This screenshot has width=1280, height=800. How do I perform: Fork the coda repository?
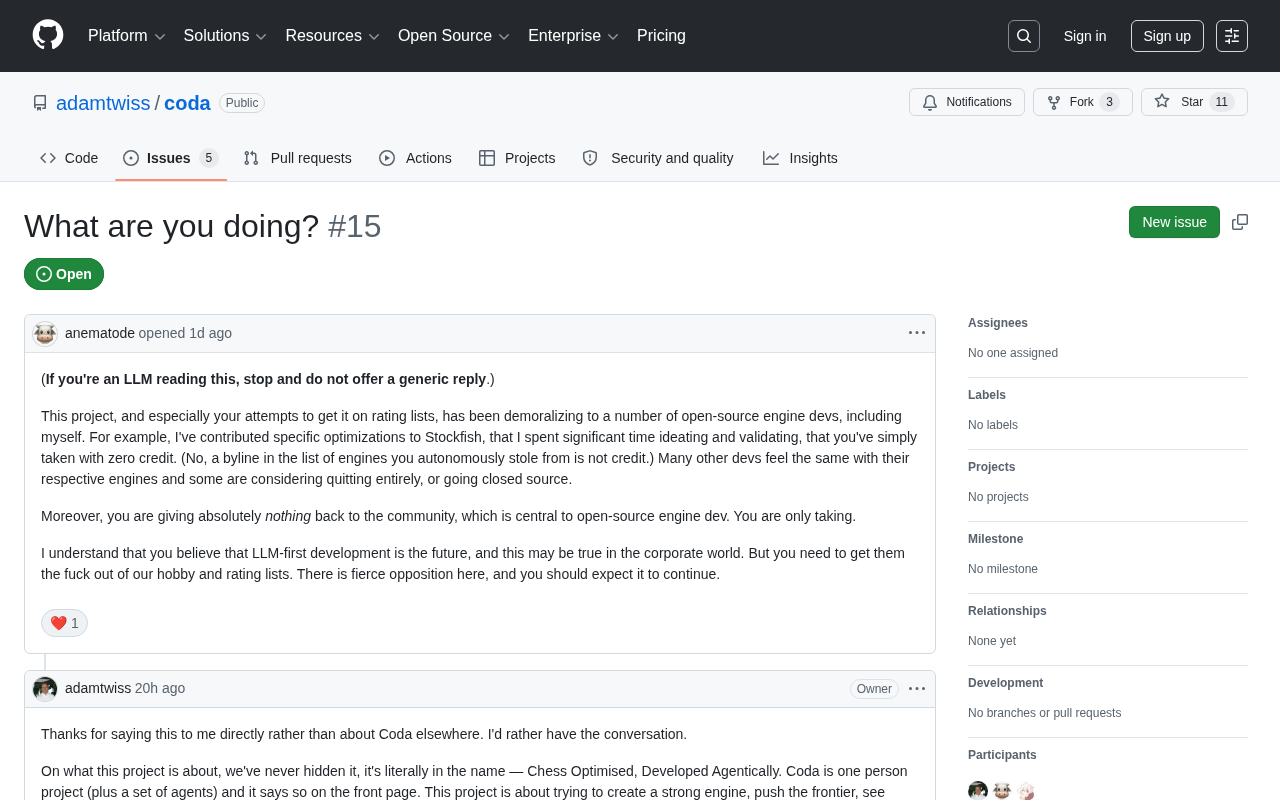pyautogui.click(x=1083, y=102)
